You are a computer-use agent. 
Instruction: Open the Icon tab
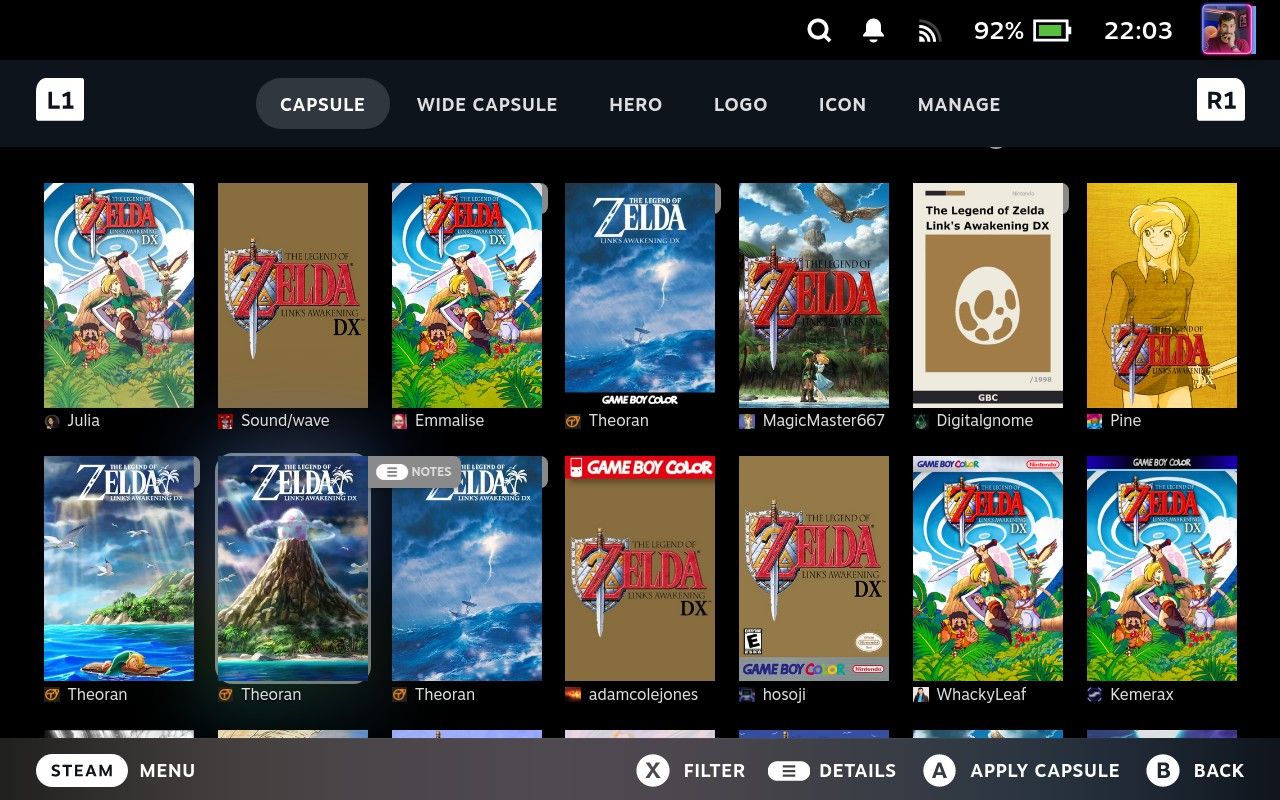coord(842,104)
